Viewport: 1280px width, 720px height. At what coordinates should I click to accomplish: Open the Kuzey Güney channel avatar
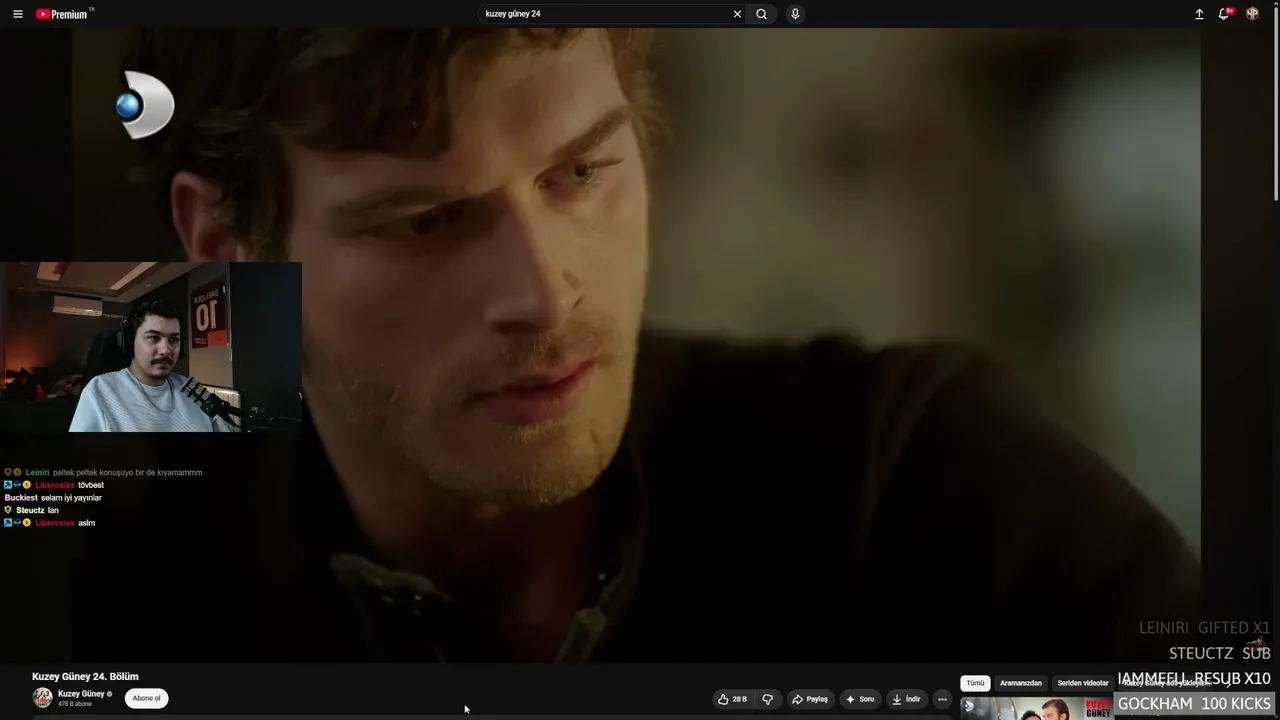pos(42,698)
